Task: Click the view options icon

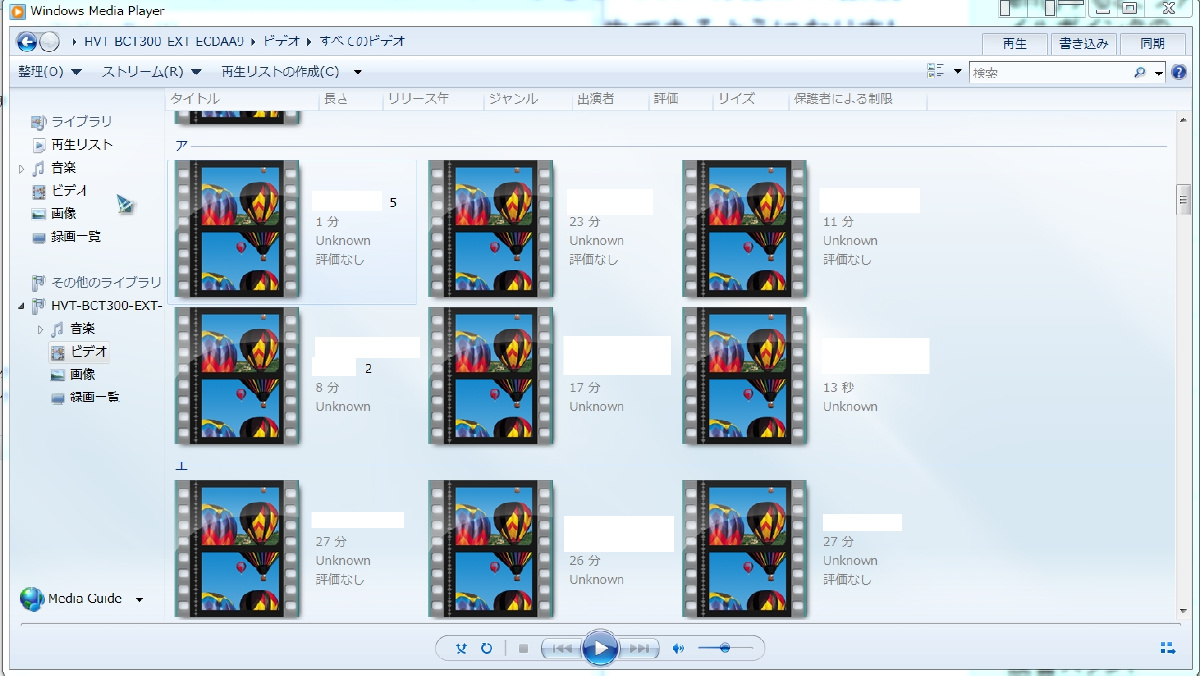Action: point(935,72)
